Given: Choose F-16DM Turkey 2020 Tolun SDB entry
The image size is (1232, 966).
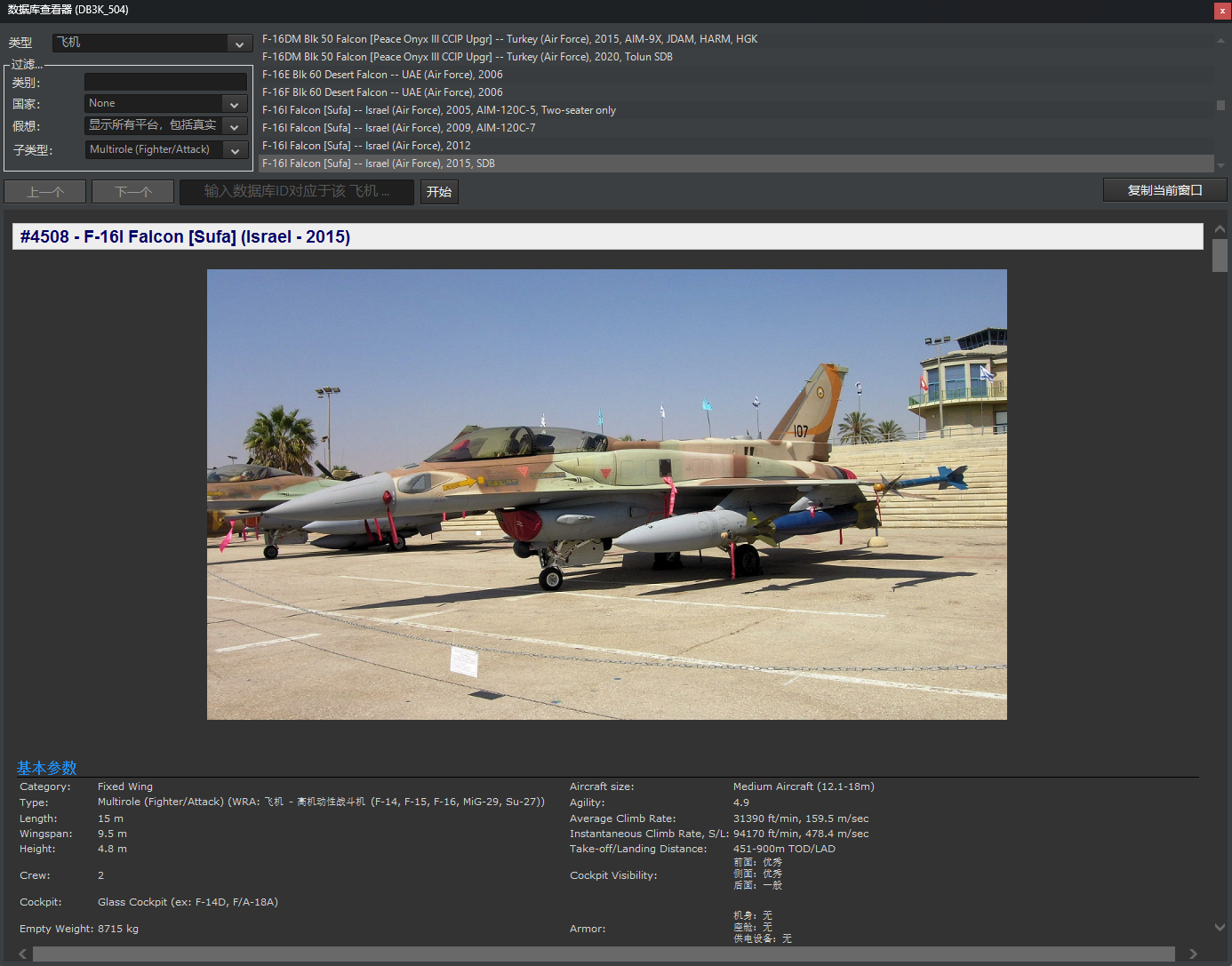Looking at the screenshot, I should 467,57.
